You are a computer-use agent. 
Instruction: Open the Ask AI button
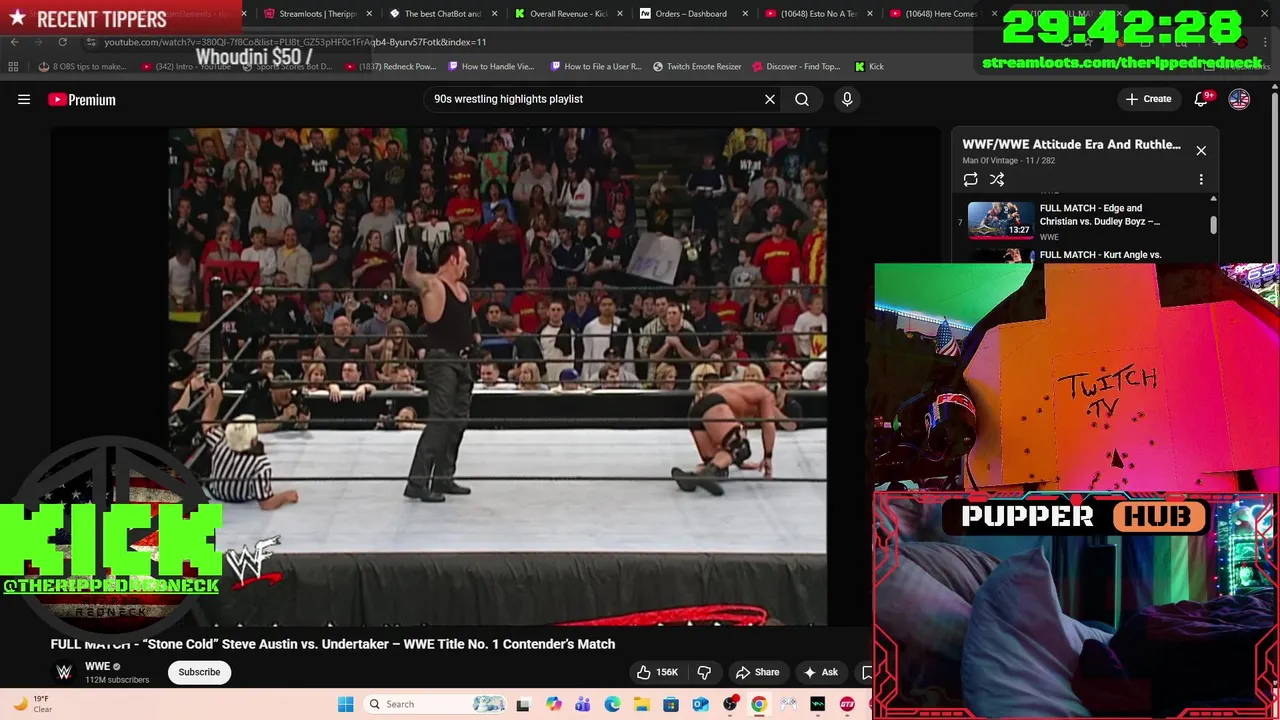820,672
